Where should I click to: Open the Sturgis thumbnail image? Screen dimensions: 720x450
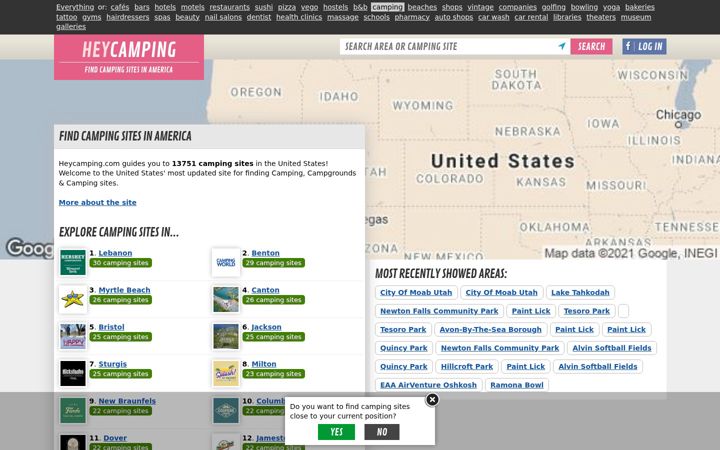pos(73,373)
